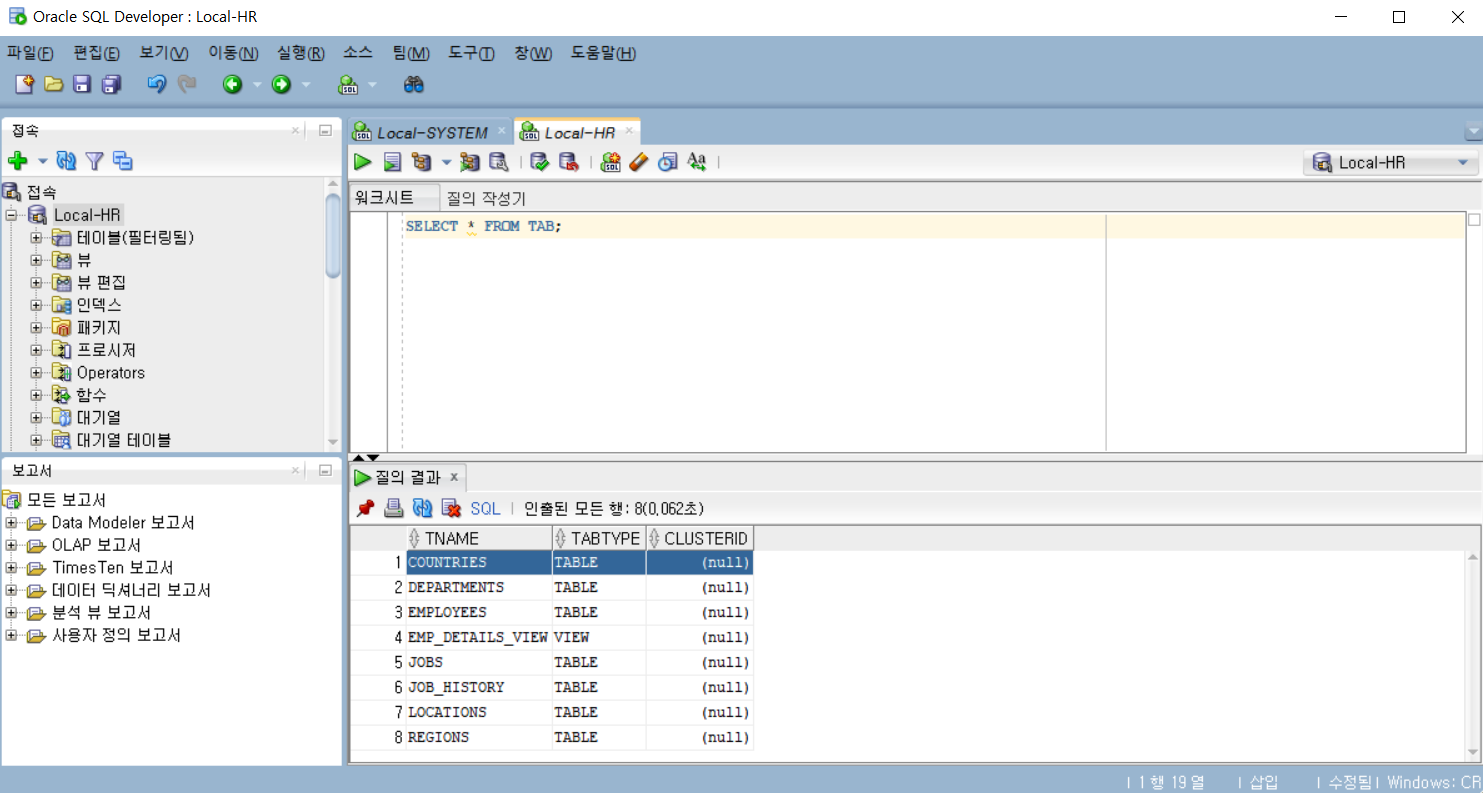Click the SELECT * FROM TAB; line in editor
The height and width of the screenshot is (793, 1483).
[x=484, y=226]
